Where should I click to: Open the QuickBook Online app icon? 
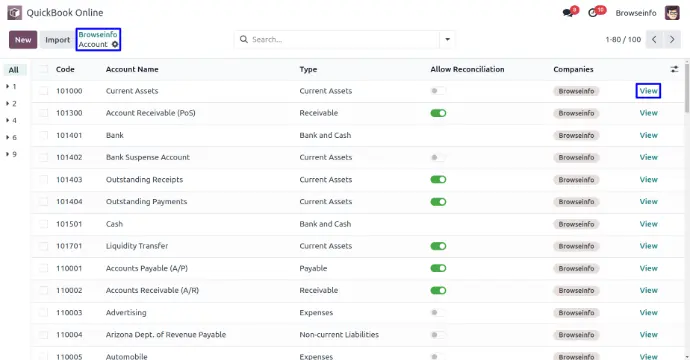[15, 13]
